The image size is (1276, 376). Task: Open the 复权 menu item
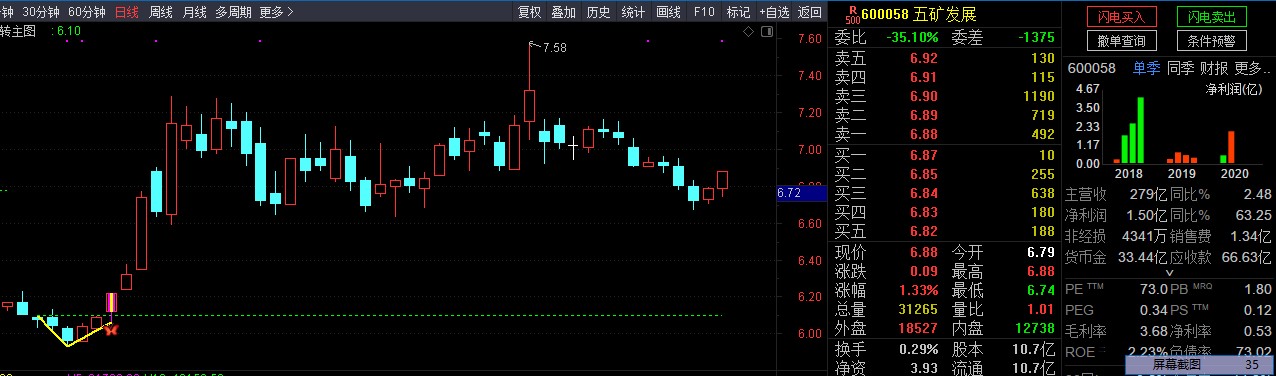tap(529, 12)
